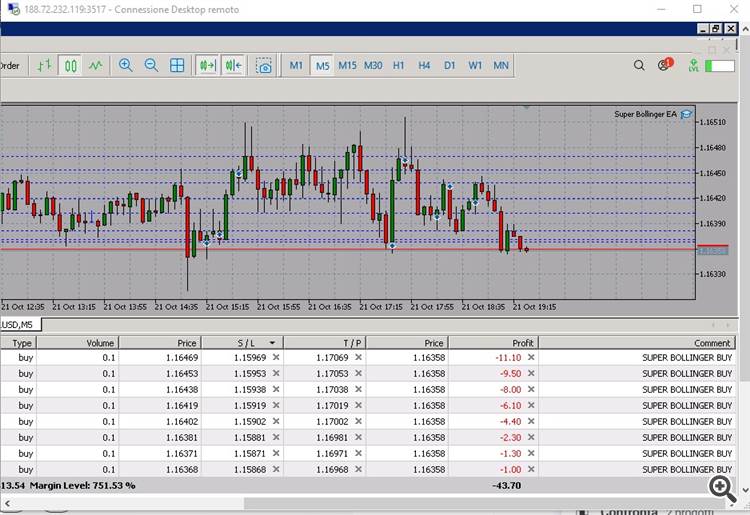Remove take profit 1.17019
This screenshot has width=750, height=515.
pos(358,405)
